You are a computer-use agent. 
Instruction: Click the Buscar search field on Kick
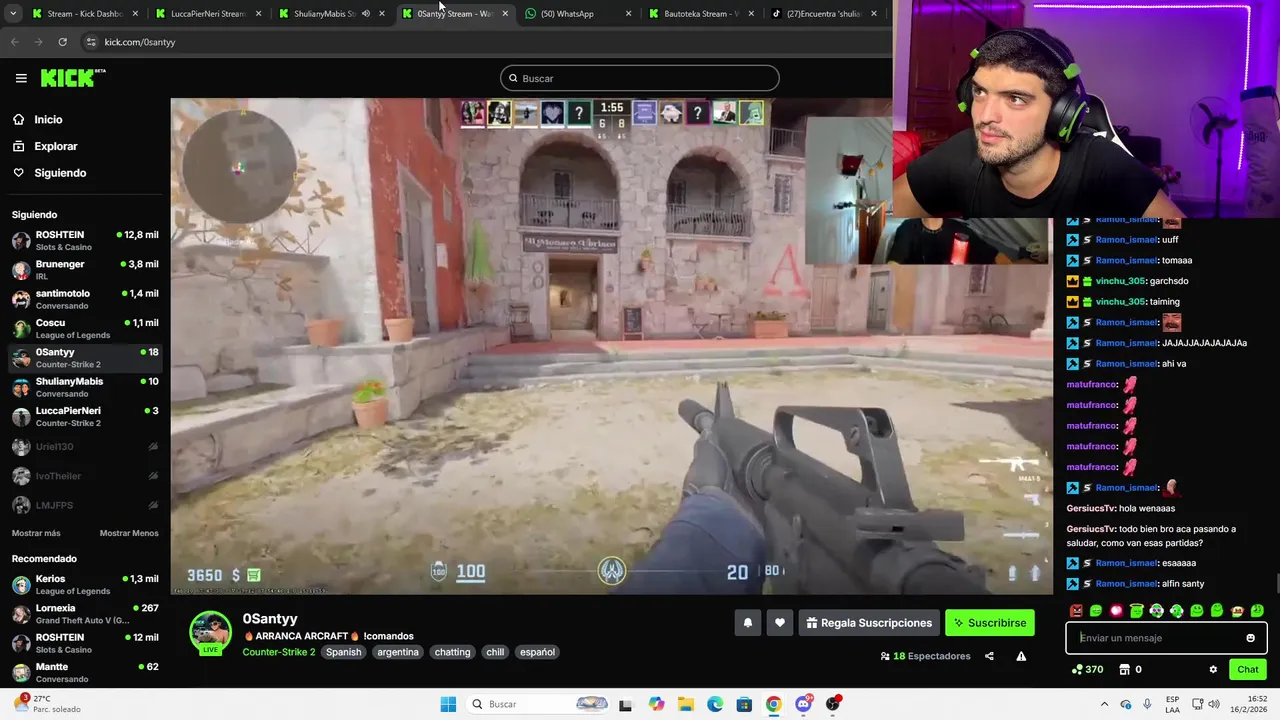pyautogui.click(x=640, y=78)
